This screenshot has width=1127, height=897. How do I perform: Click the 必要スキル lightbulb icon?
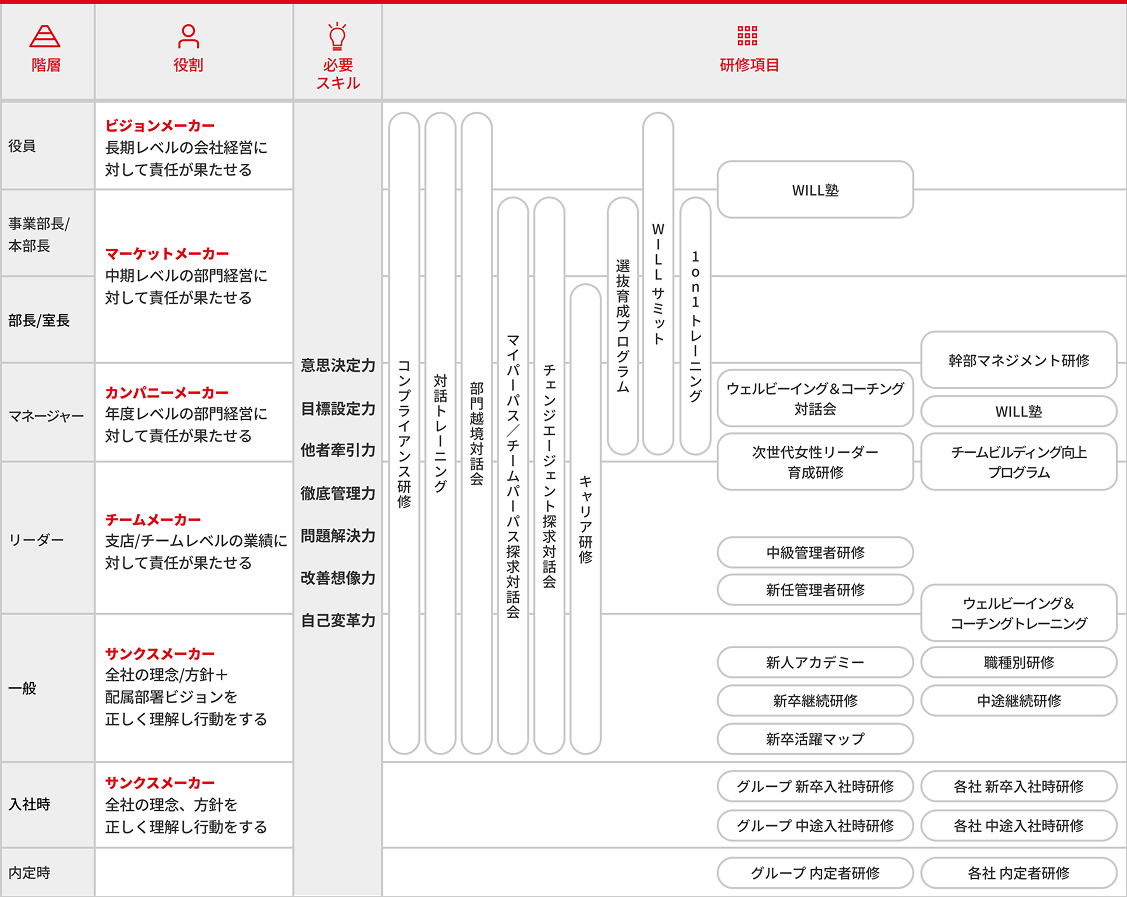[x=337, y=38]
